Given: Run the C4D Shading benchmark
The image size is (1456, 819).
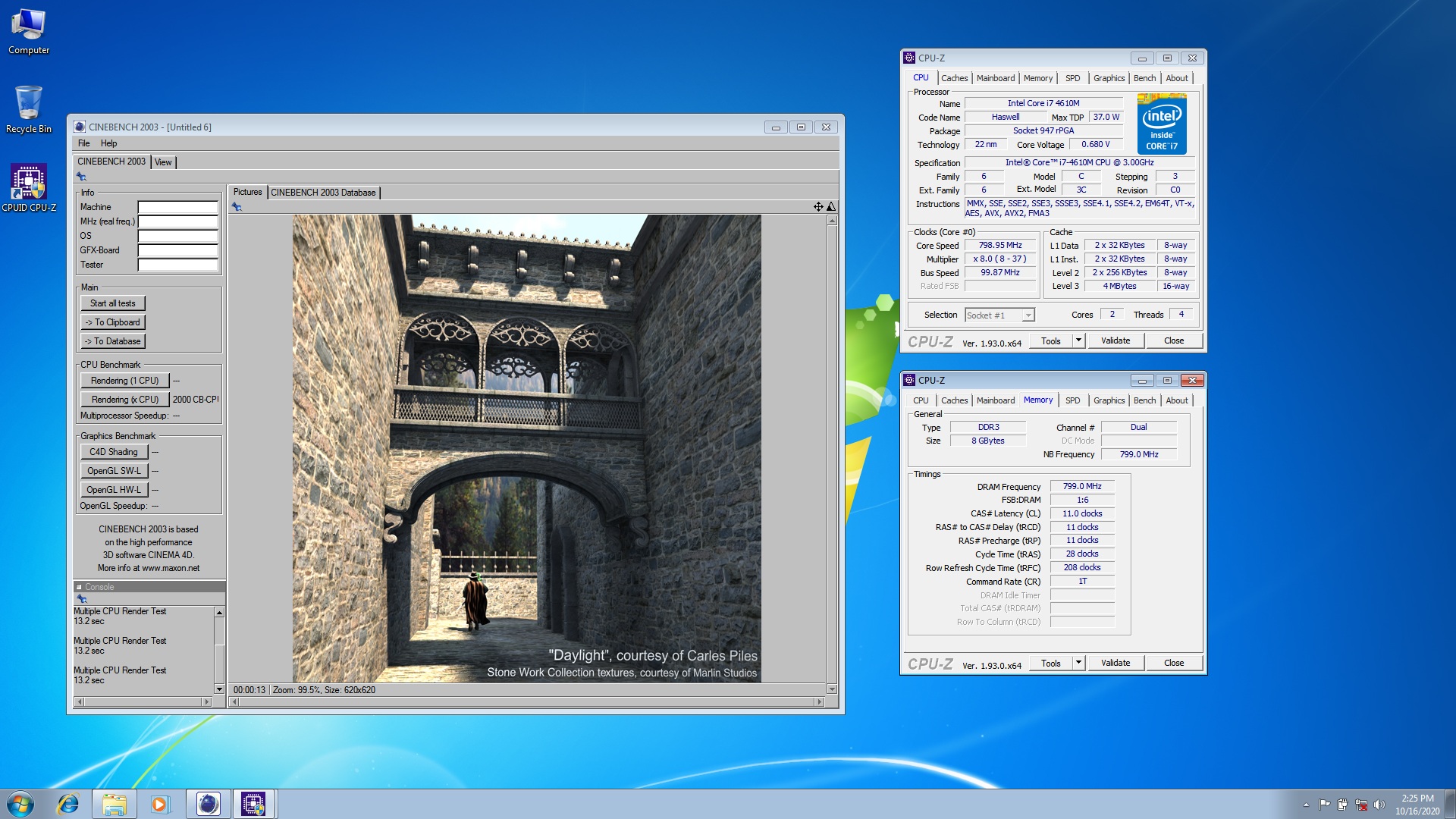Looking at the screenshot, I should tap(114, 452).
